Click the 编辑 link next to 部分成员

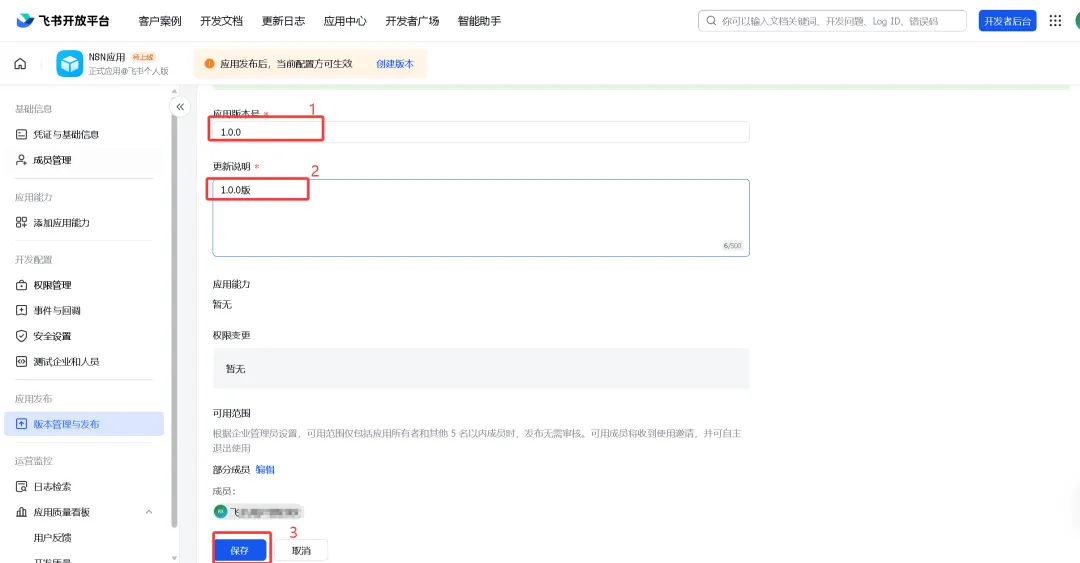coord(265,469)
